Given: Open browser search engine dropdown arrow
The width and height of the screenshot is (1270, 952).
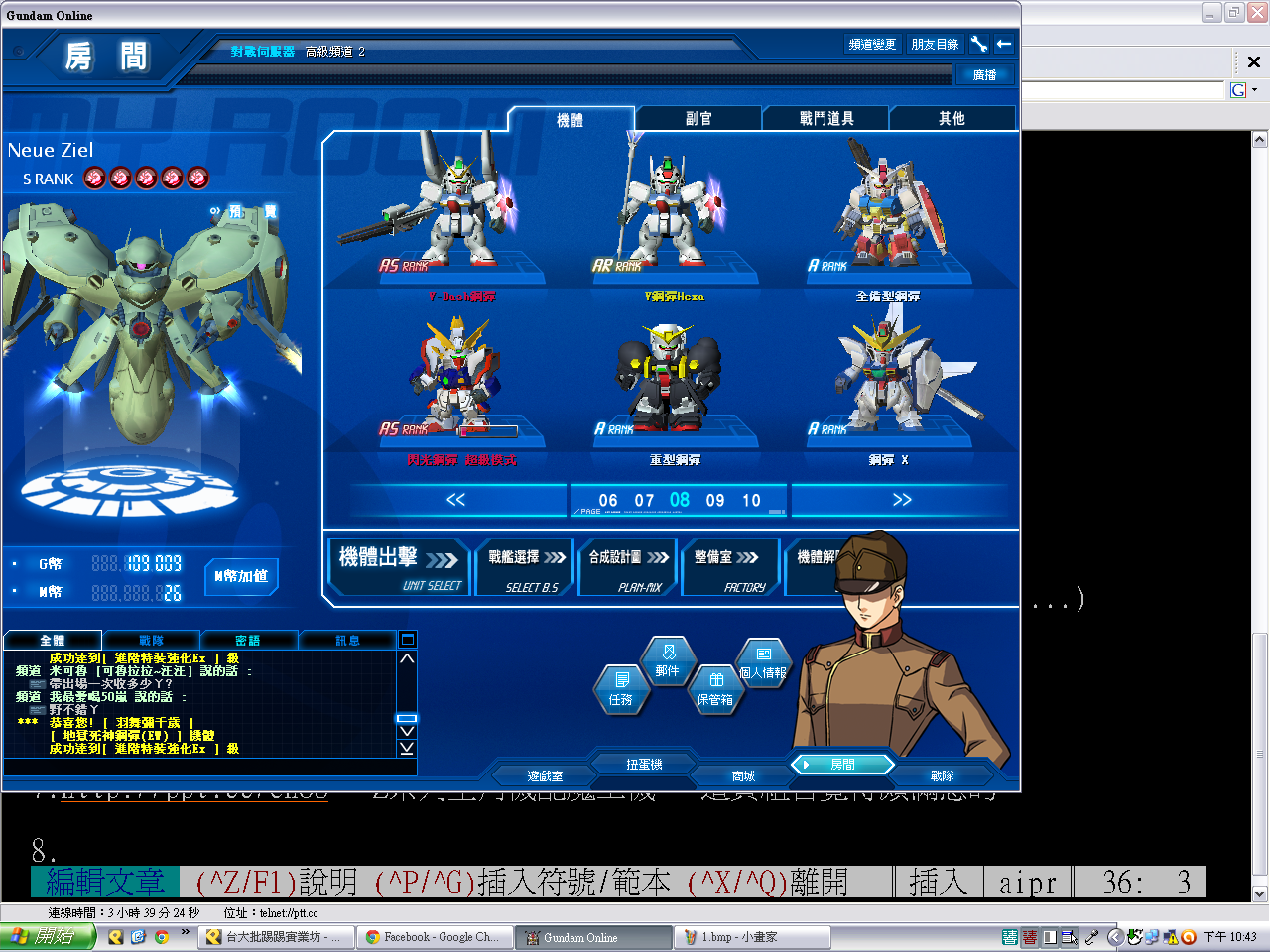Looking at the screenshot, I should click(1255, 90).
